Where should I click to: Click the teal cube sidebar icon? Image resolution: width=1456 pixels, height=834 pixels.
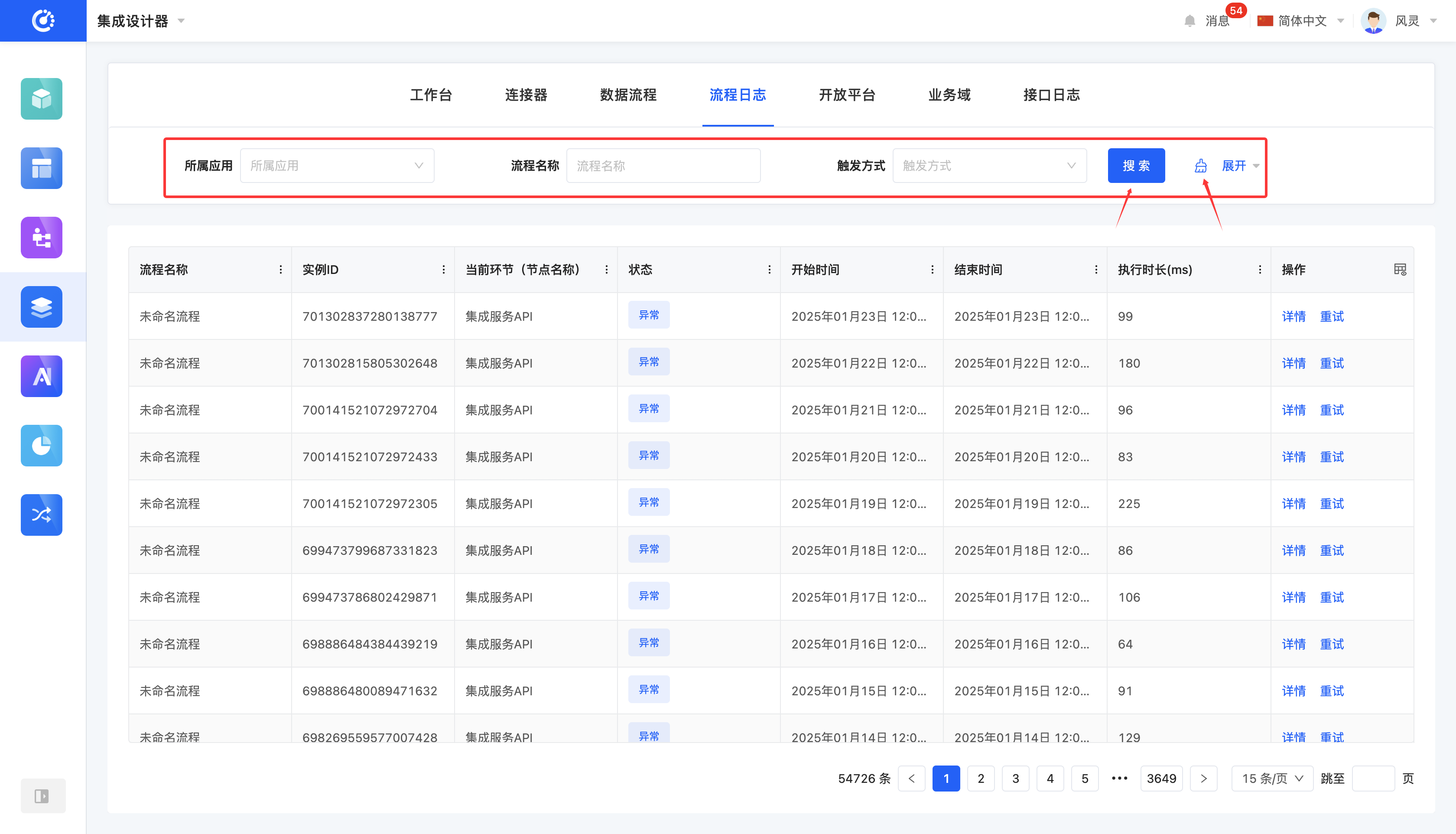pos(41,98)
